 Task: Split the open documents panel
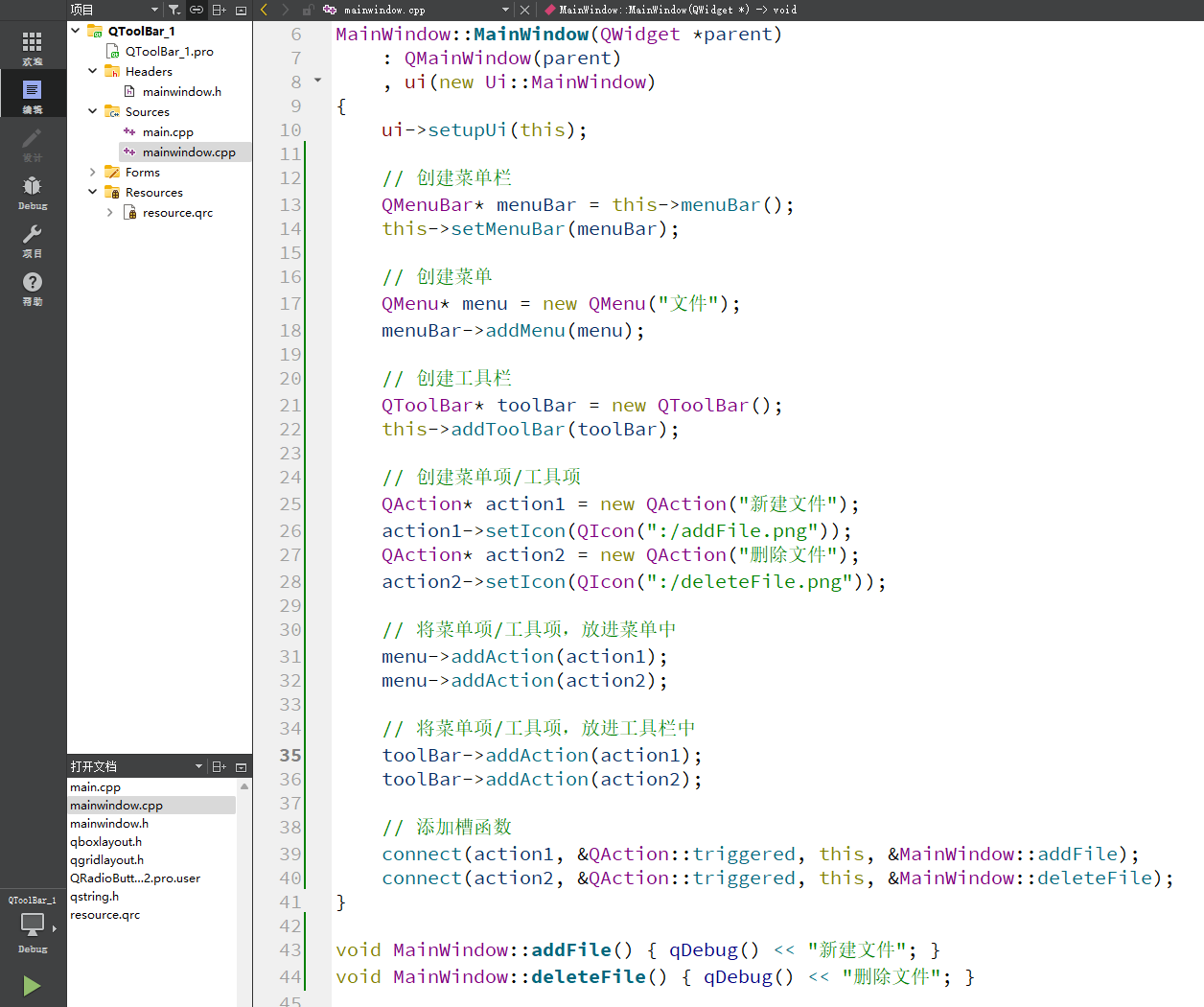pos(219,766)
